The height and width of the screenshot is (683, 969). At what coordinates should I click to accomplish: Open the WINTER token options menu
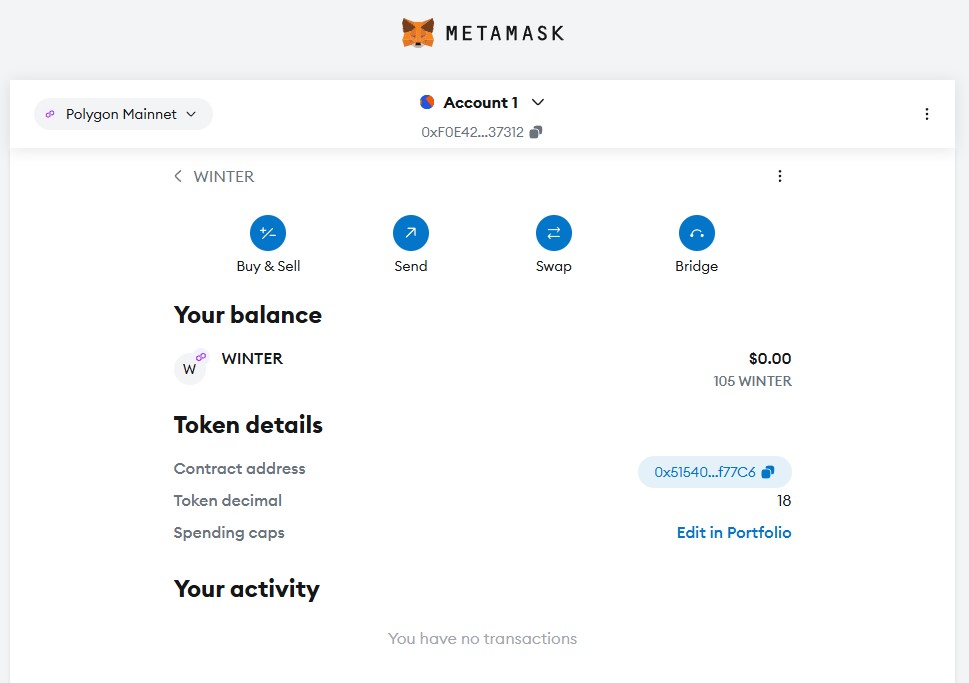(780, 176)
